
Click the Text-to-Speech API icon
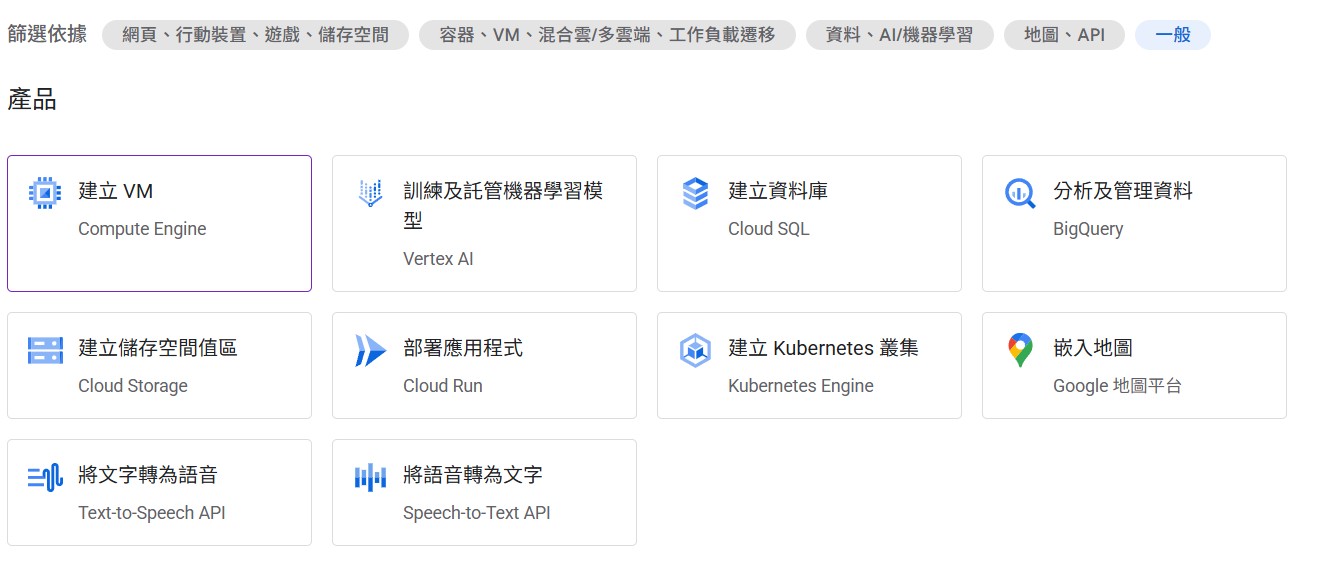(x=45, y=477)
